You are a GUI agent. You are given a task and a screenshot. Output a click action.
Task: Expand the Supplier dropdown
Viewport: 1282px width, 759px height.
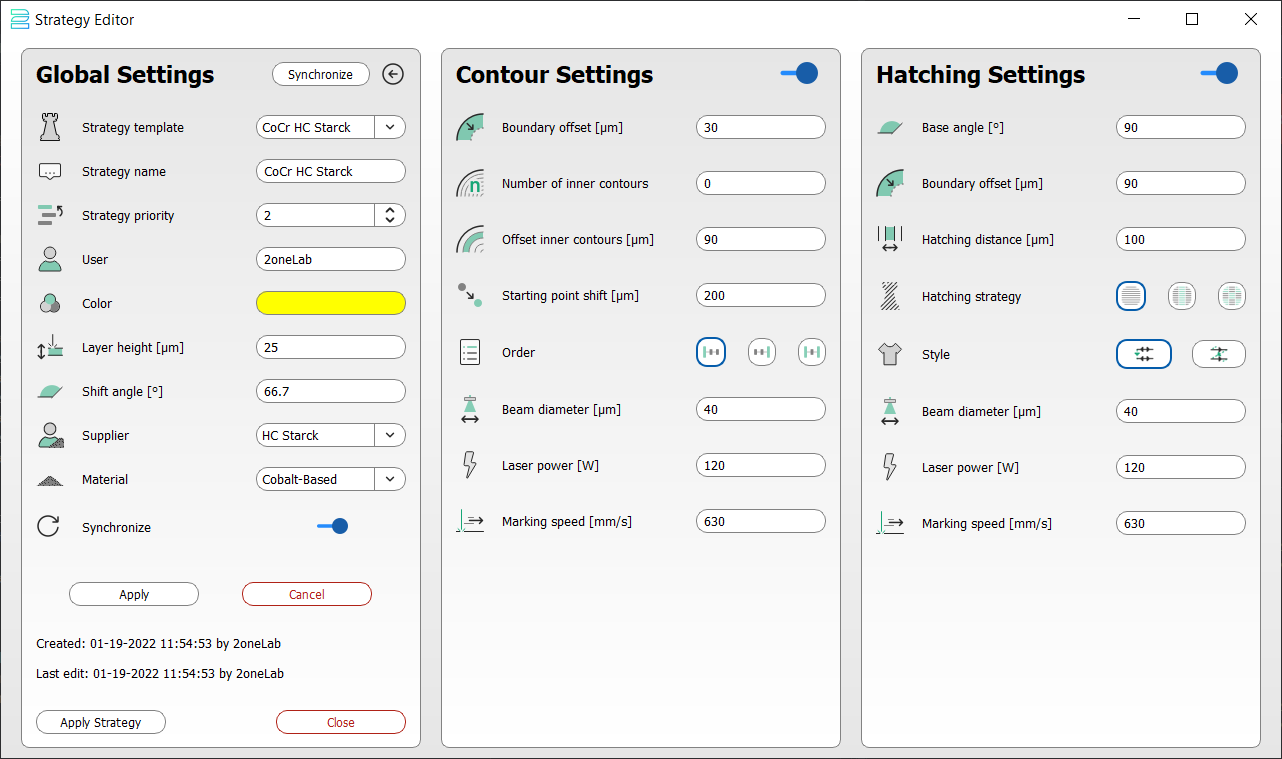click(x=390, y=435)
